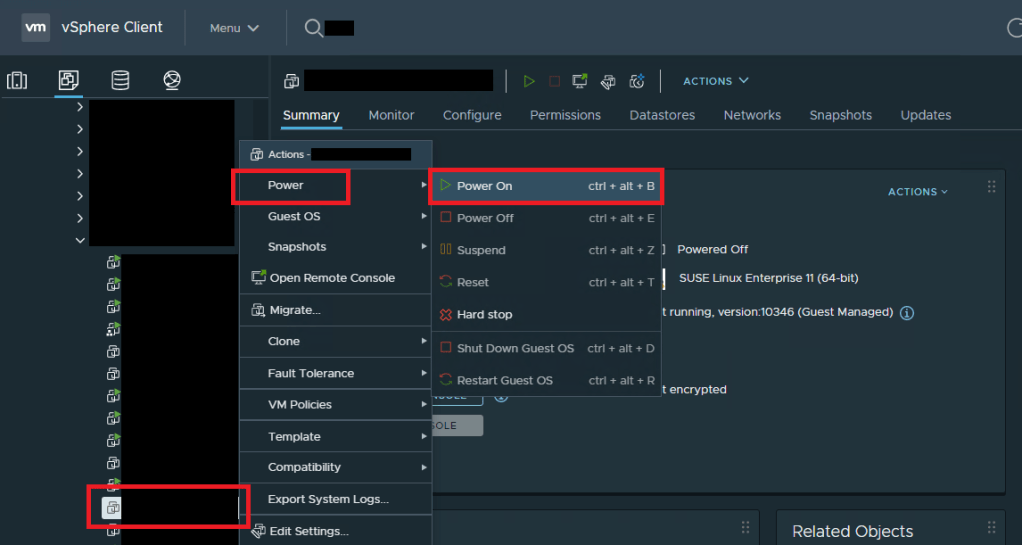Click the info icon beside Guest Managed
The height and width of the screenshot is (545, 1022).
point(907,312)
